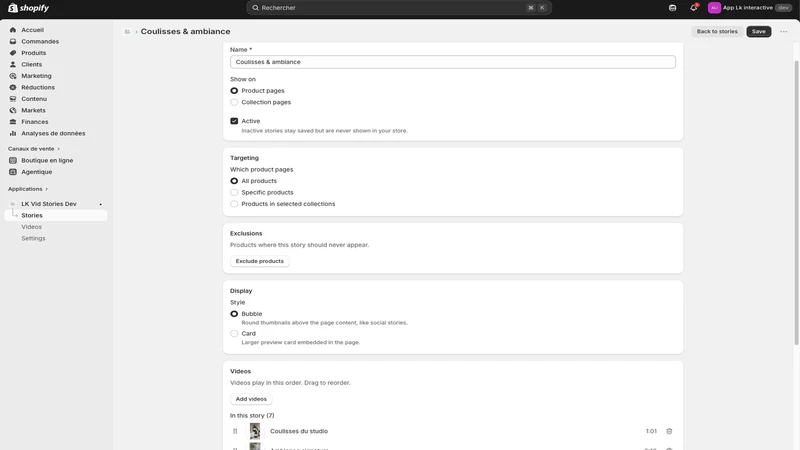Expand the Applications section chevron
Screen dimensions: 800x450
pyautogui.click(x=46, y=189)
